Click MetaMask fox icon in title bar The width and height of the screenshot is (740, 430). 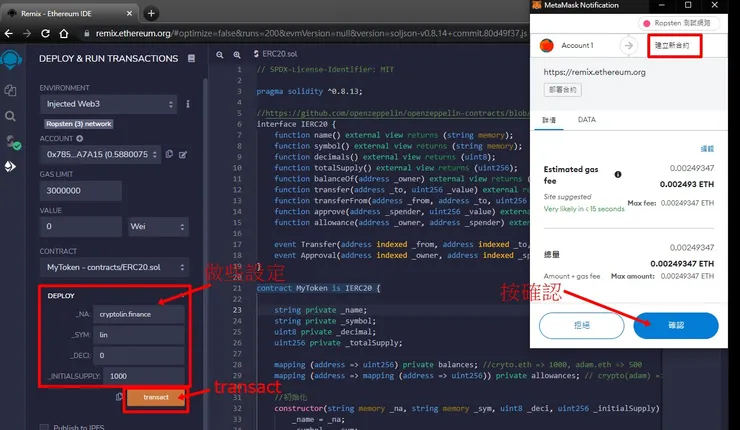(x=537, y=5)
